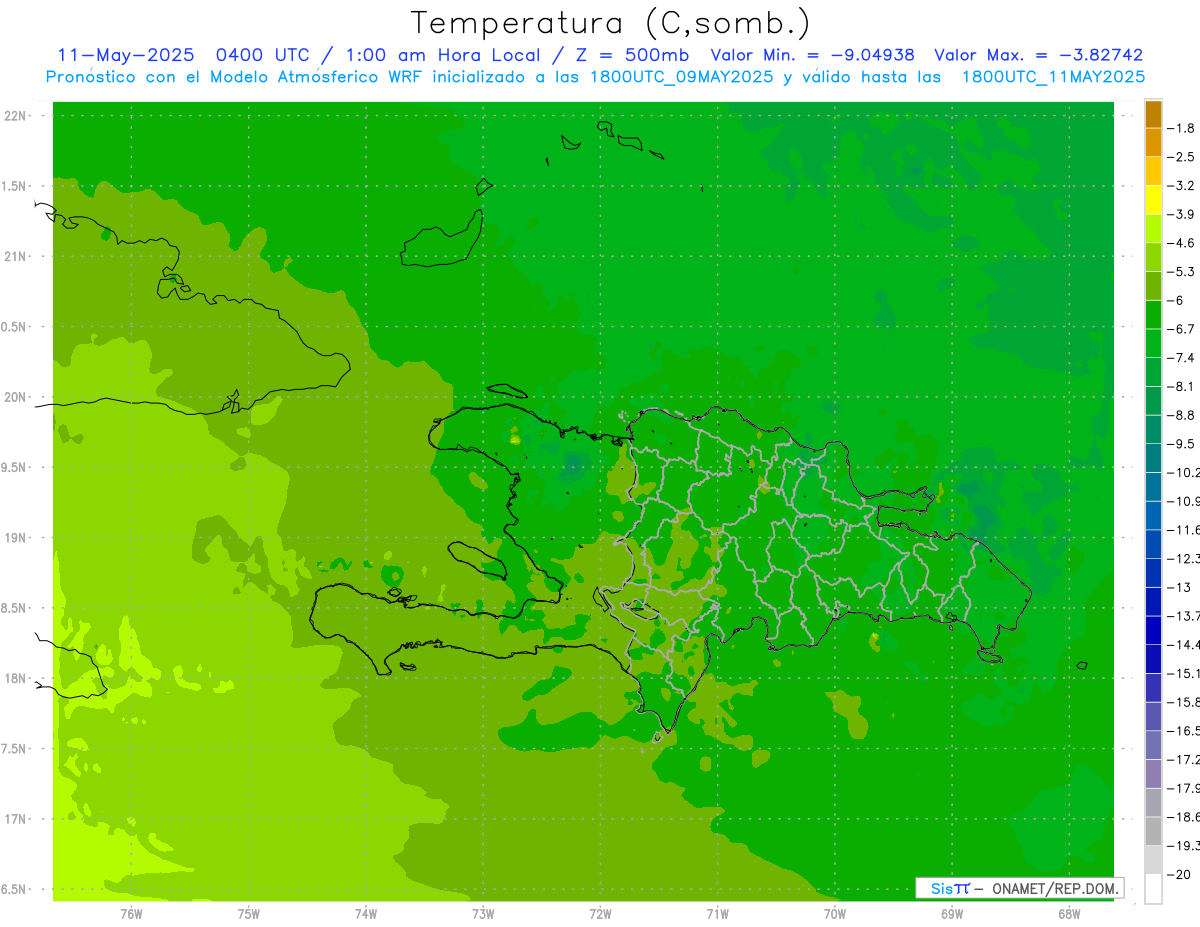This screenshot has width=1200, height=927.
Task: Pick the dark orange swatch above -1.8
Action: point(1153,114)
